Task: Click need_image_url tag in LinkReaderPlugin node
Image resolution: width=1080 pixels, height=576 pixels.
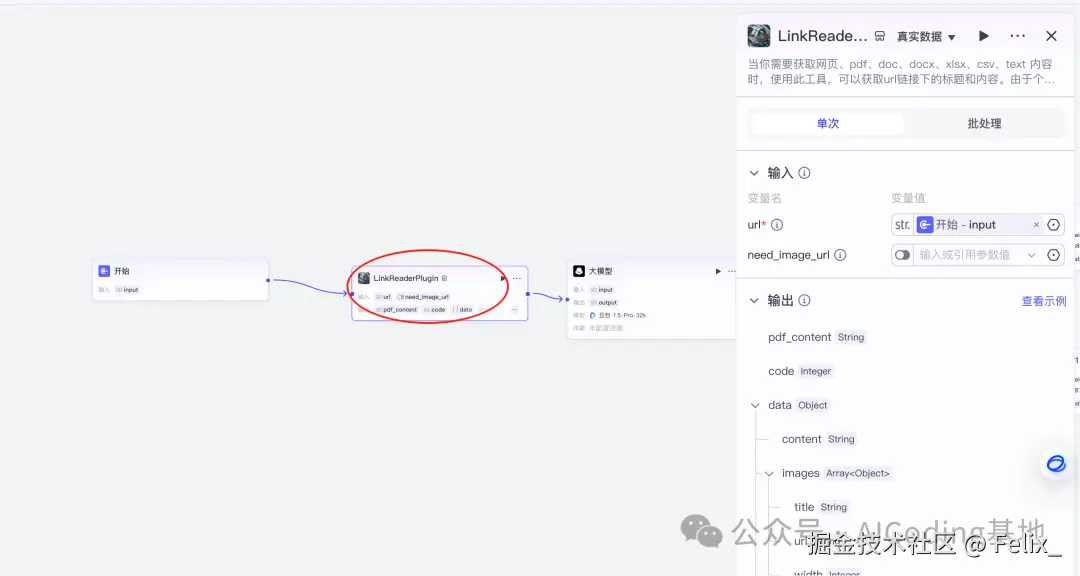Action: [423, 297]
